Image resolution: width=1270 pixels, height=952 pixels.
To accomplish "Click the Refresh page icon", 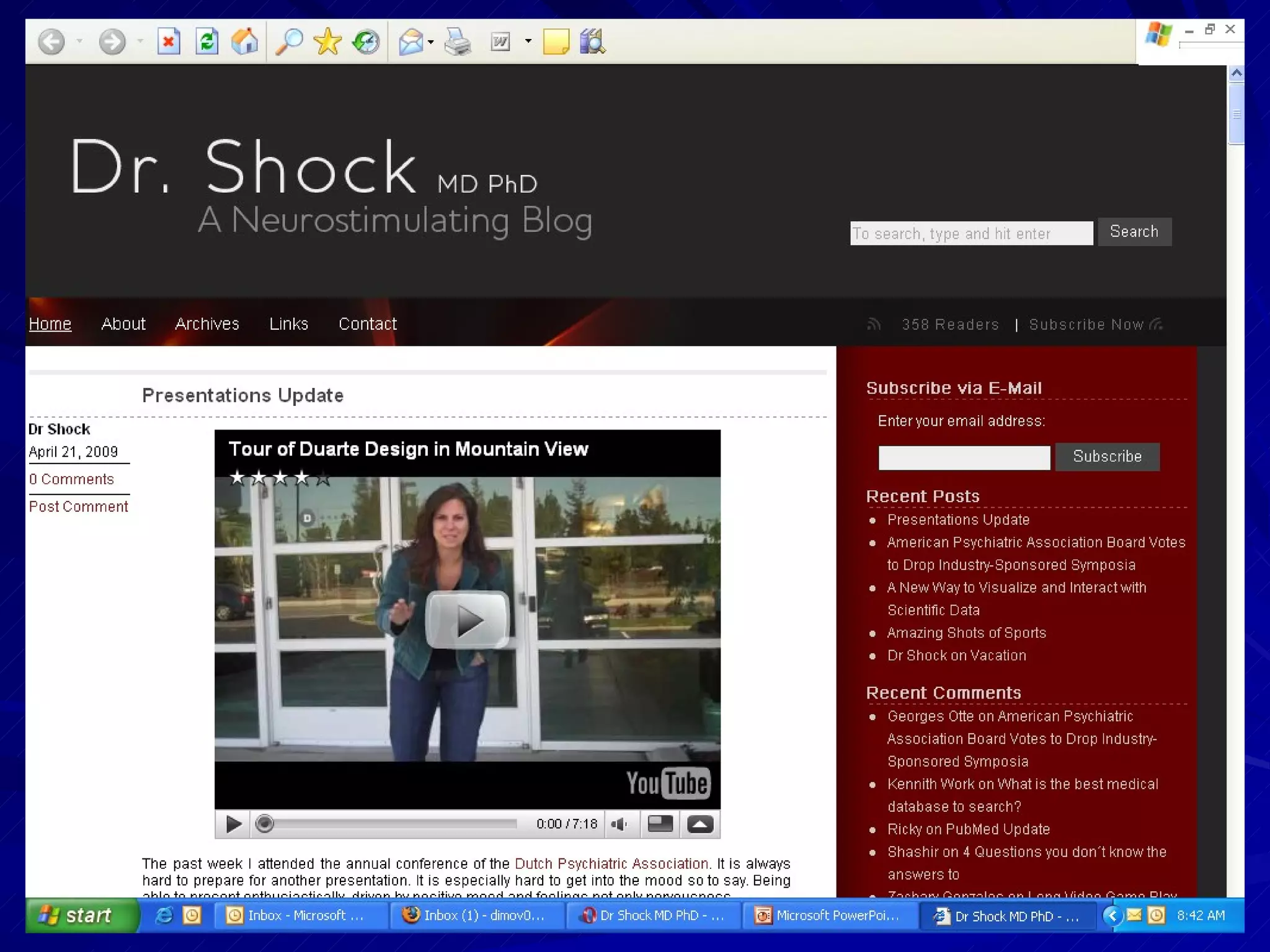I will tap(206, 42).
